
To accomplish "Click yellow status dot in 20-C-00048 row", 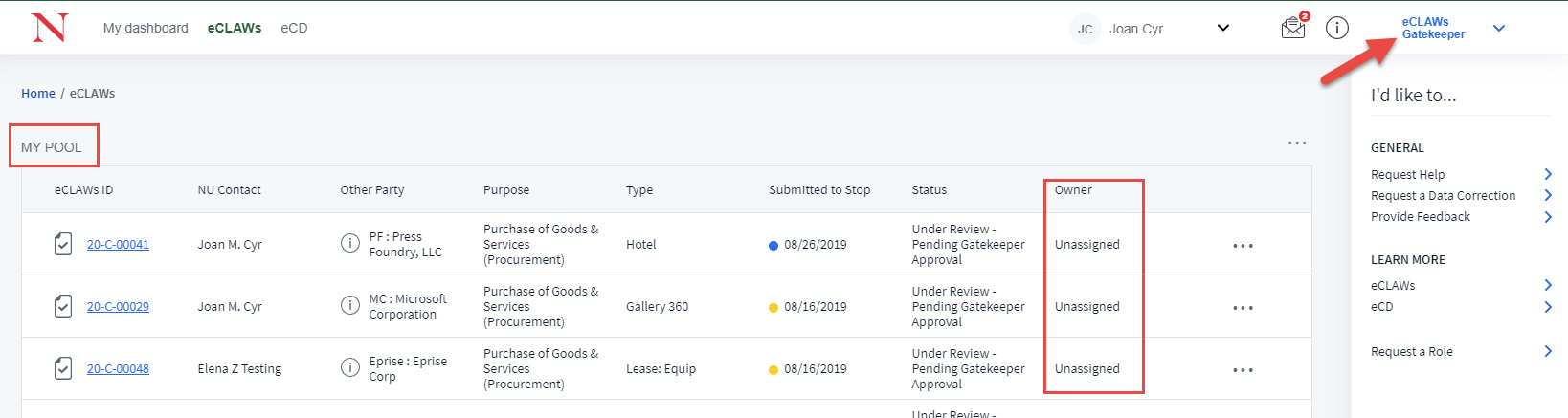I will (773, 370).
